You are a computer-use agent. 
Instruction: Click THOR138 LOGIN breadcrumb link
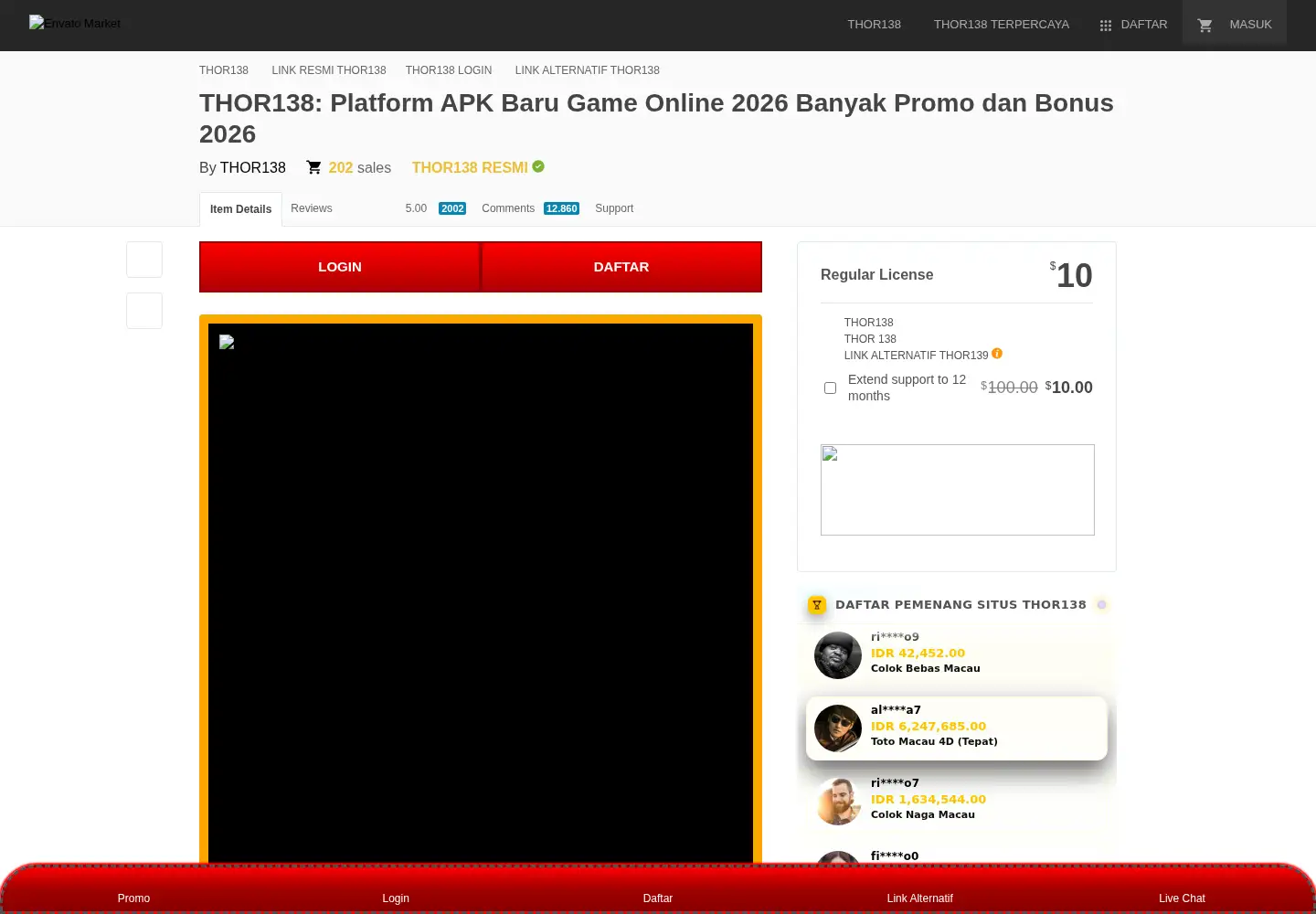pos(449,70)
